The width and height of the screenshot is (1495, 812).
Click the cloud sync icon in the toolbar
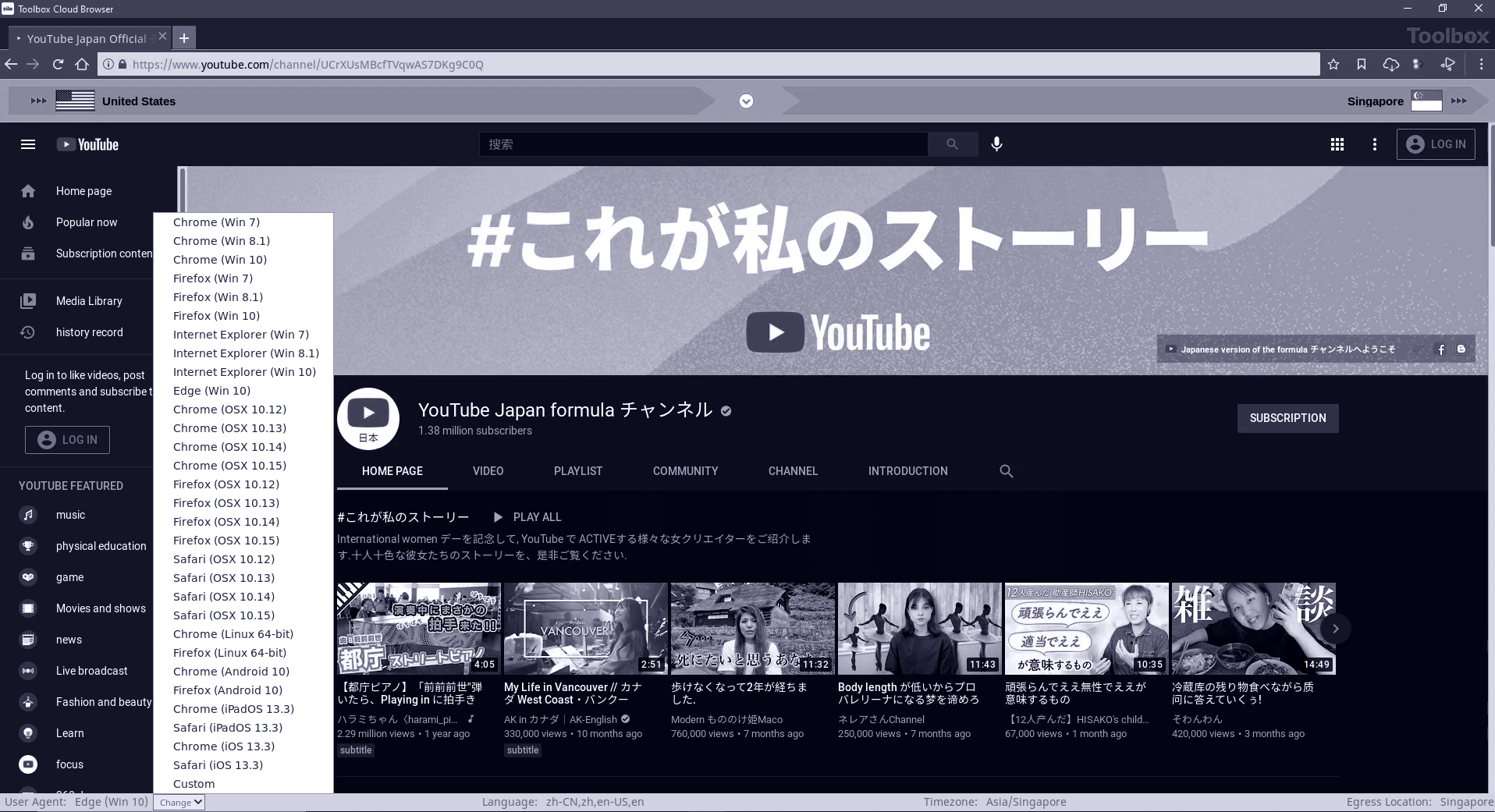(1390, 64)
